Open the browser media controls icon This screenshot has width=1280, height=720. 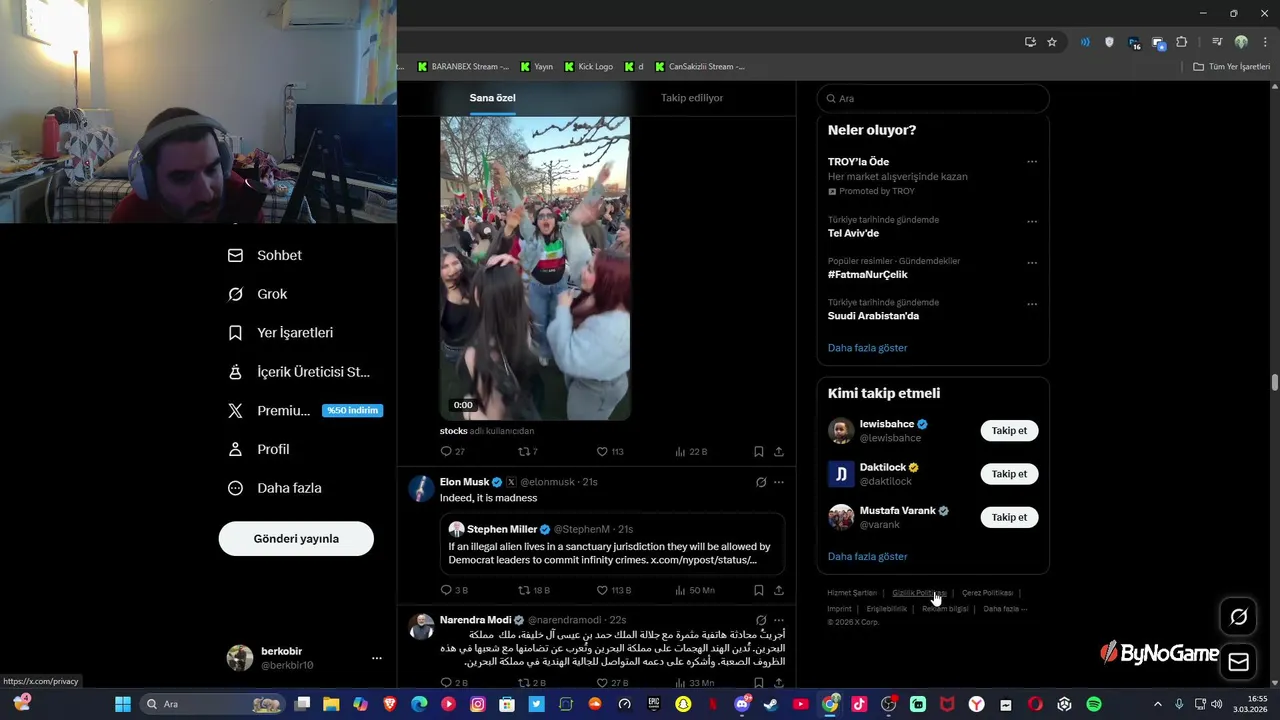(x=1216, y=42)
